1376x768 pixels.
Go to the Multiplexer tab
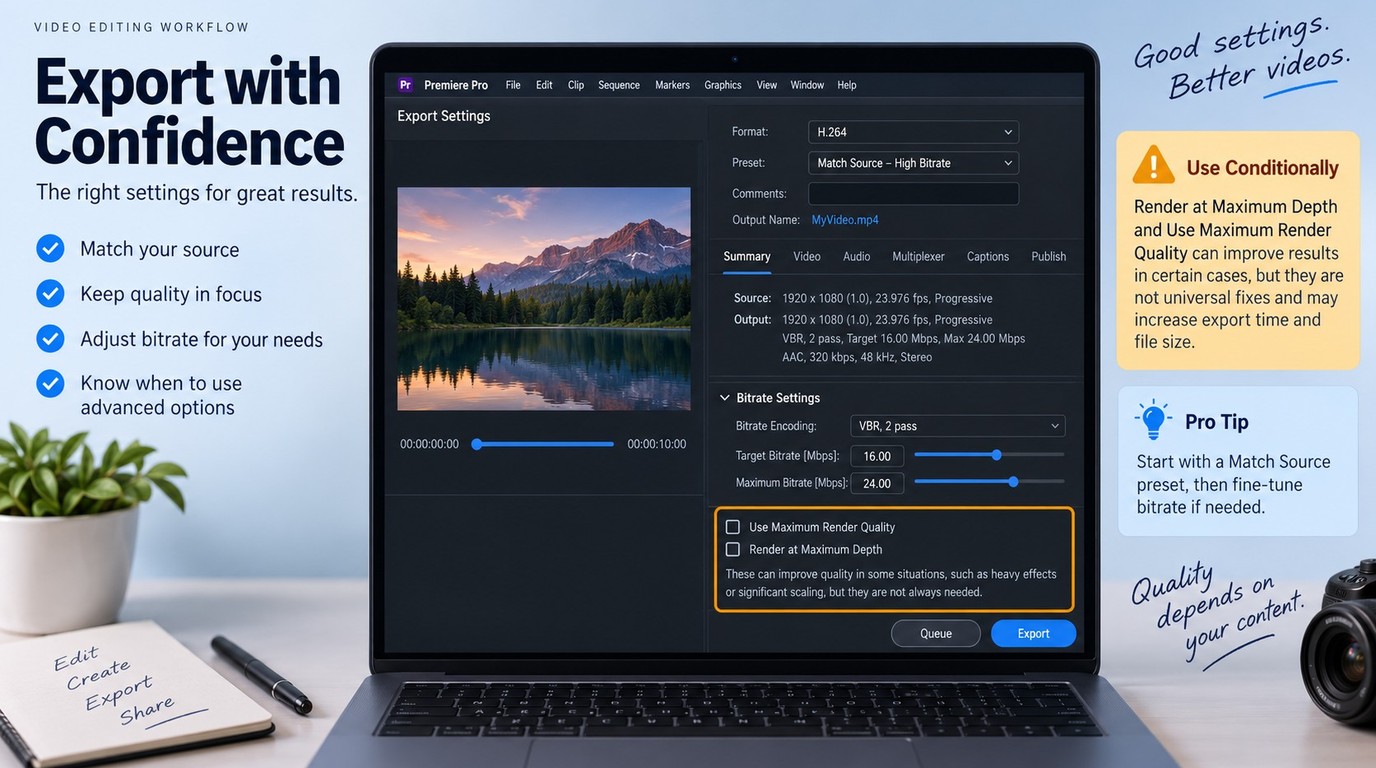918,257
